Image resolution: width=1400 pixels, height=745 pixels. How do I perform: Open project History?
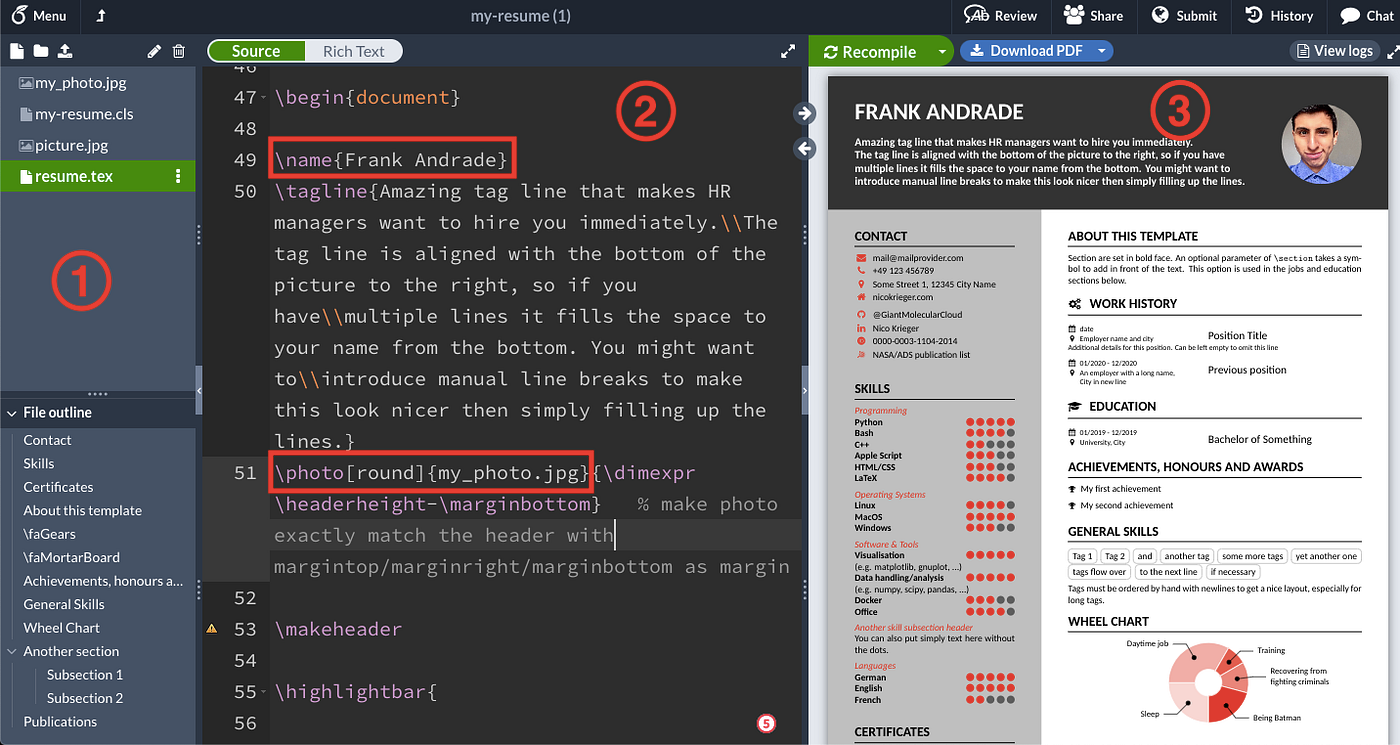(x=1278, y=15)
